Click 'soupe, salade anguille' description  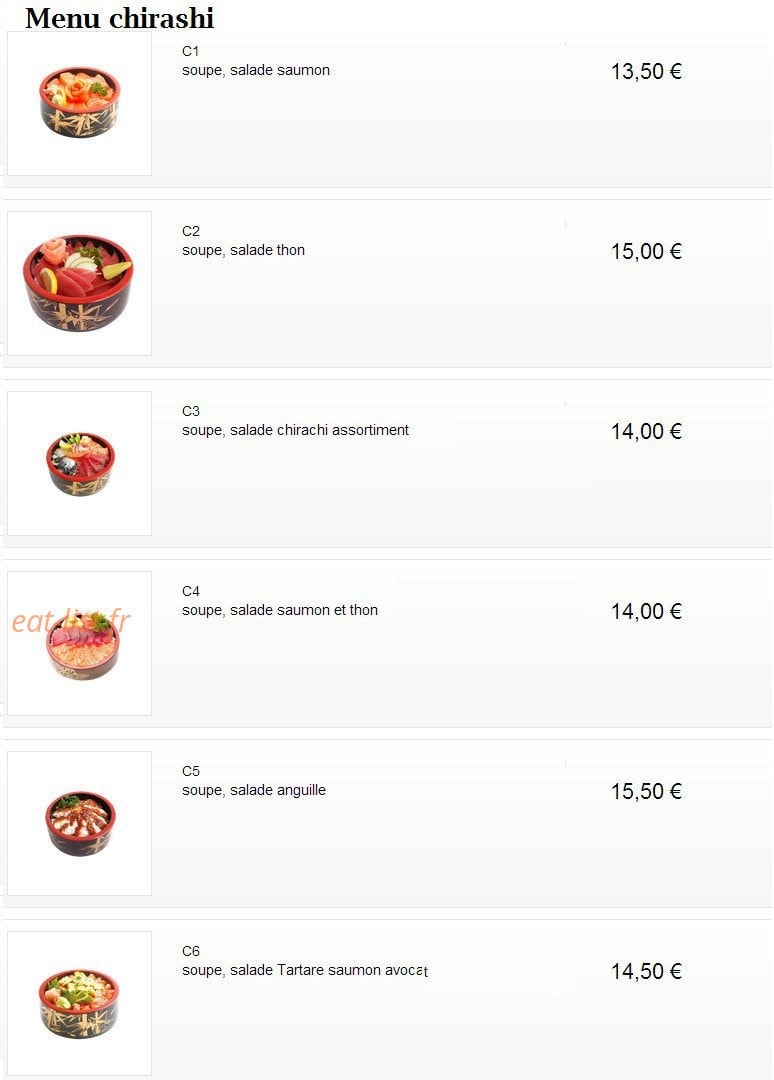[253, 790]
